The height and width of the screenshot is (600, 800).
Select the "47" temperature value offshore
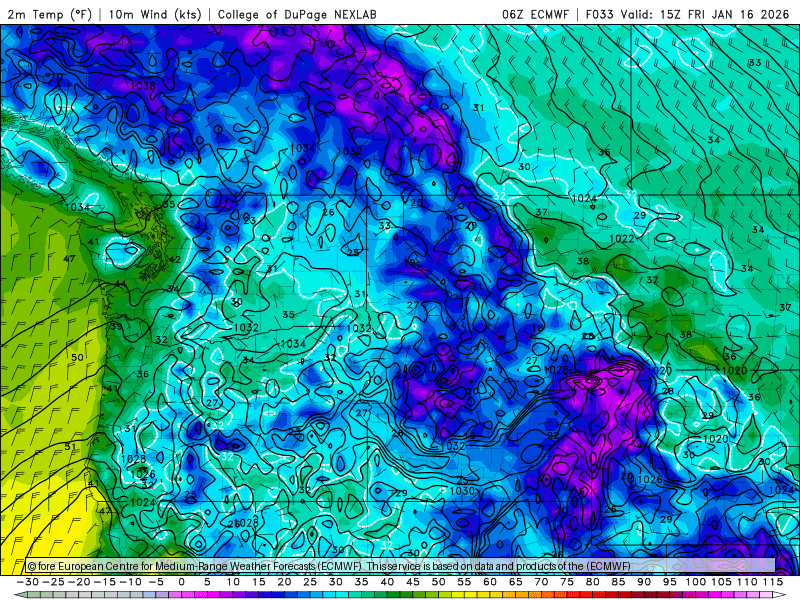[69, 259]
